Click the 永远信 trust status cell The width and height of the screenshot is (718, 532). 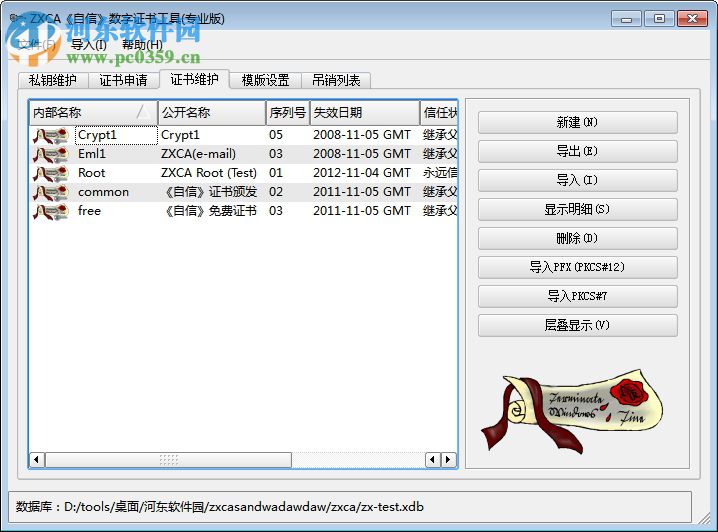[440, 174]
